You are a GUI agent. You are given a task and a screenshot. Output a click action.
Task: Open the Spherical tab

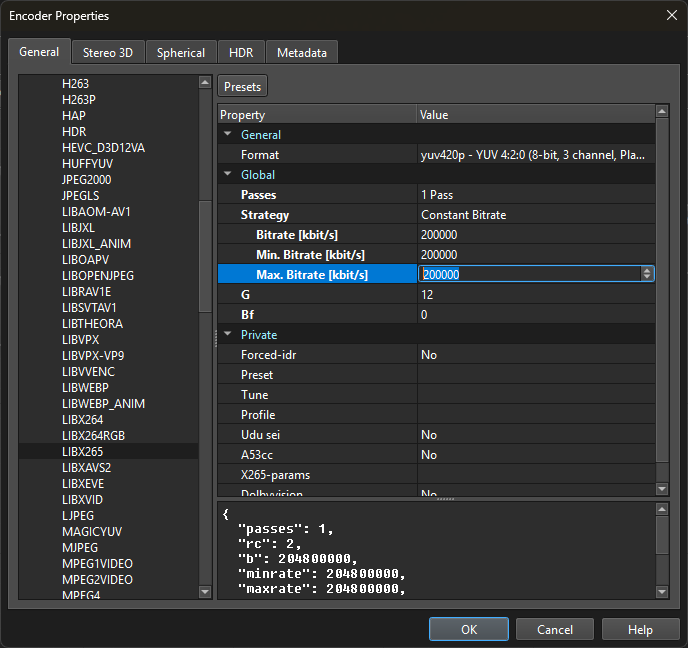[181, 52]
